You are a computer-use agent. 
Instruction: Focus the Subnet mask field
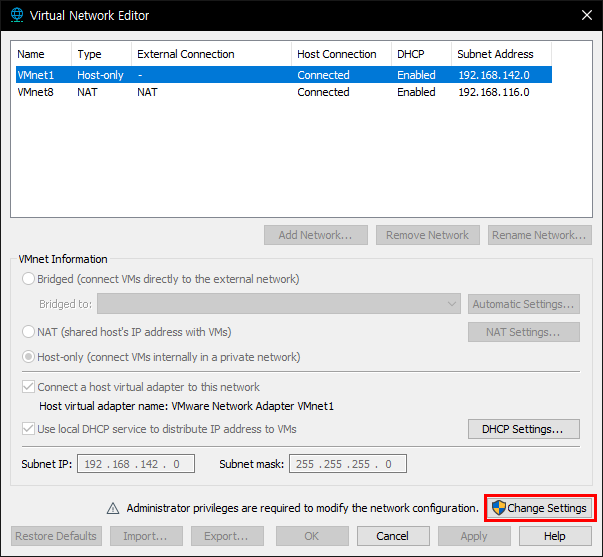348,464
